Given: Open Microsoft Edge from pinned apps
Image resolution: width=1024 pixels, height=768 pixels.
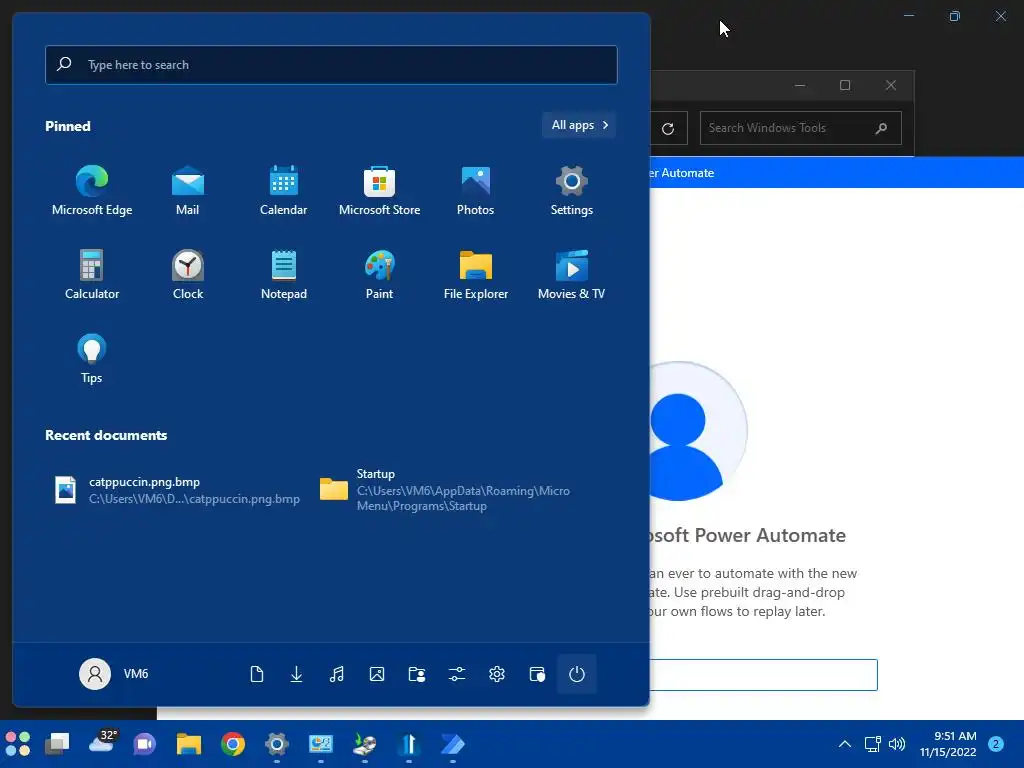Looking at the screenshot, I should click(91, 190).
